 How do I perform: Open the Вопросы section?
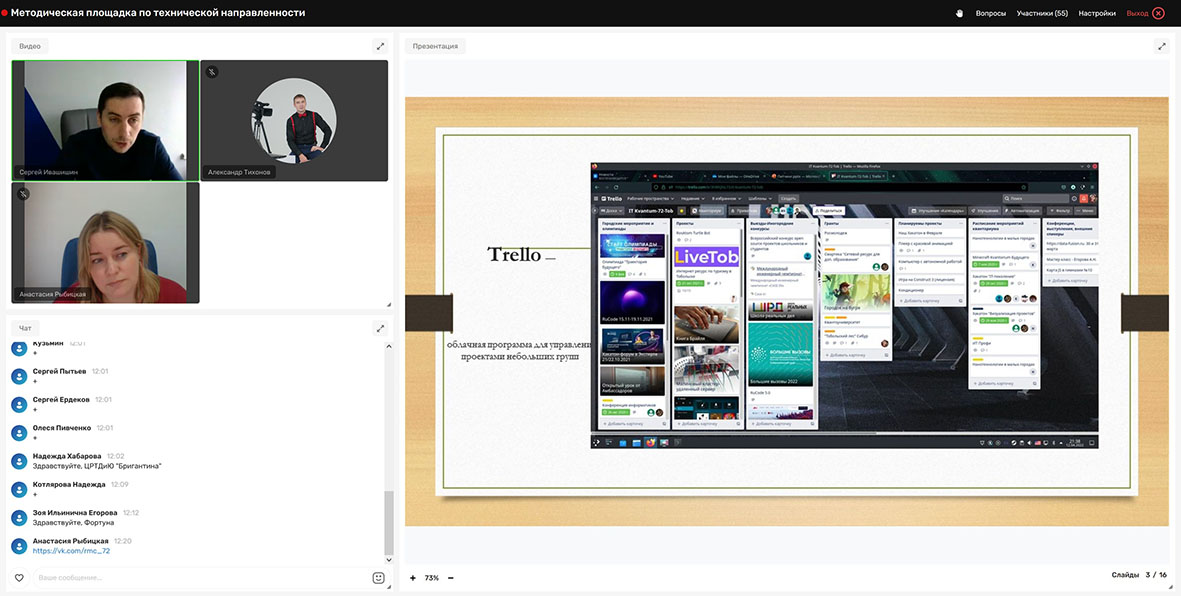(990, 13)
